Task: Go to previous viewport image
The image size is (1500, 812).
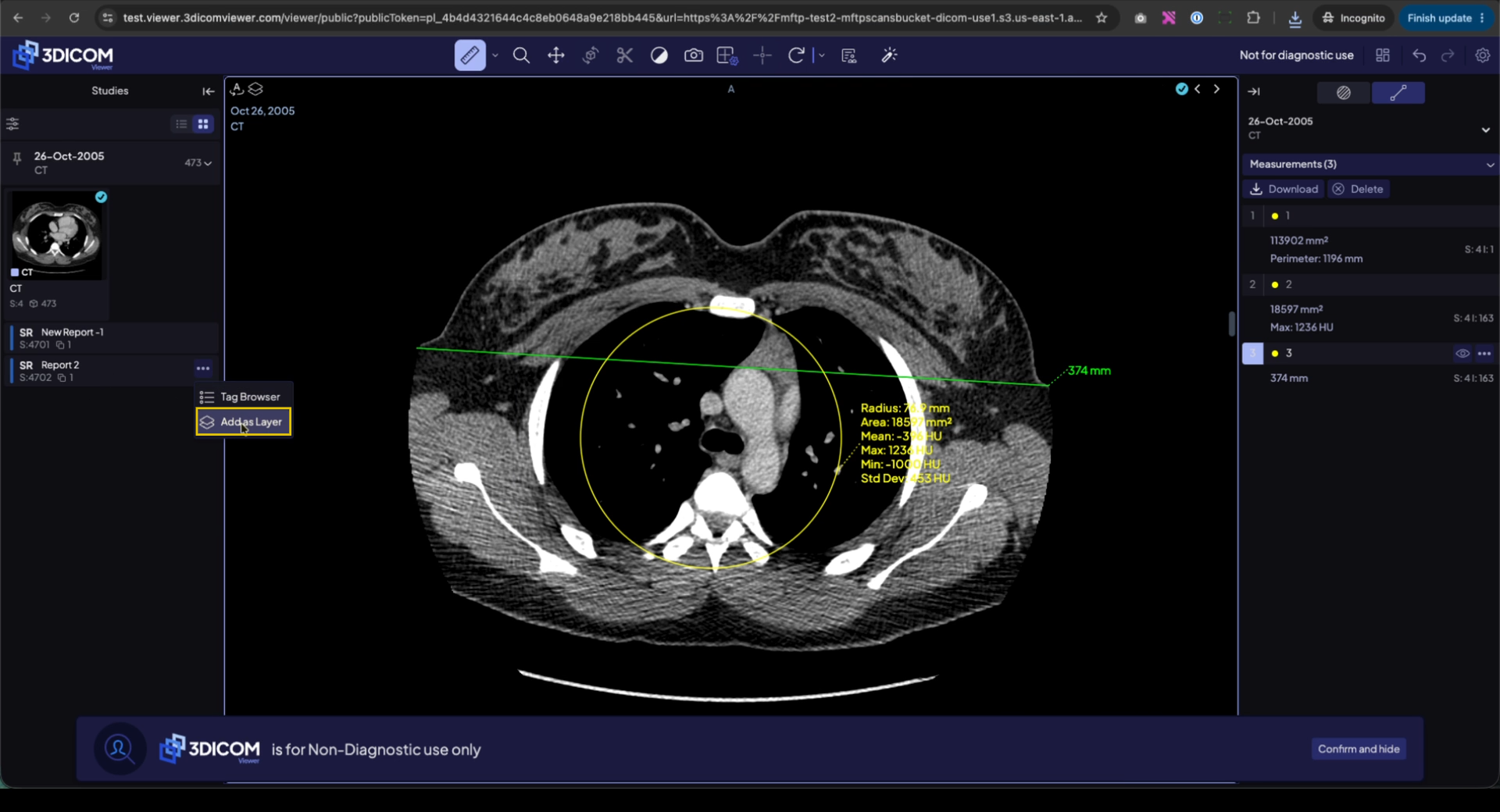Action: pos(1198,89)
